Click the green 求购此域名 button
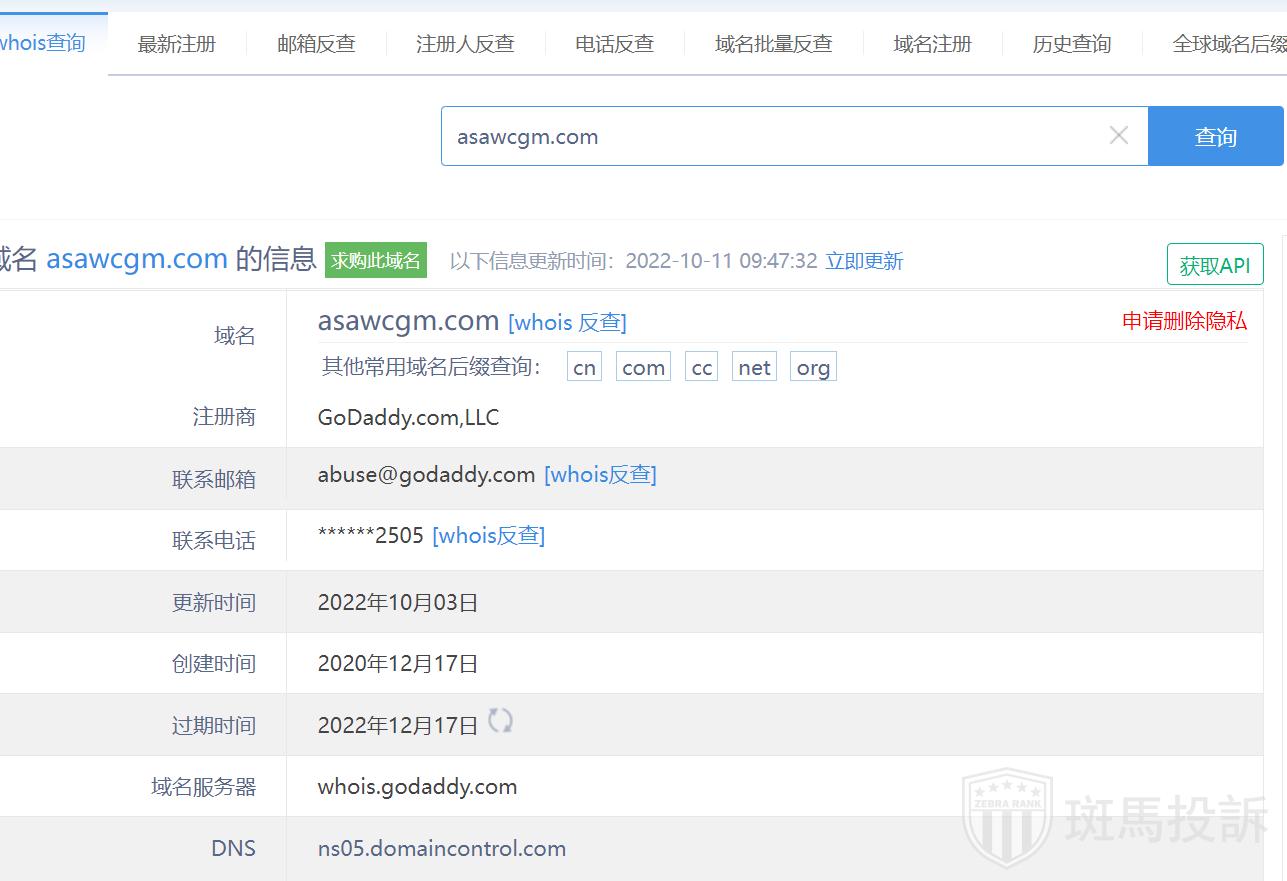 coord(376,260)
